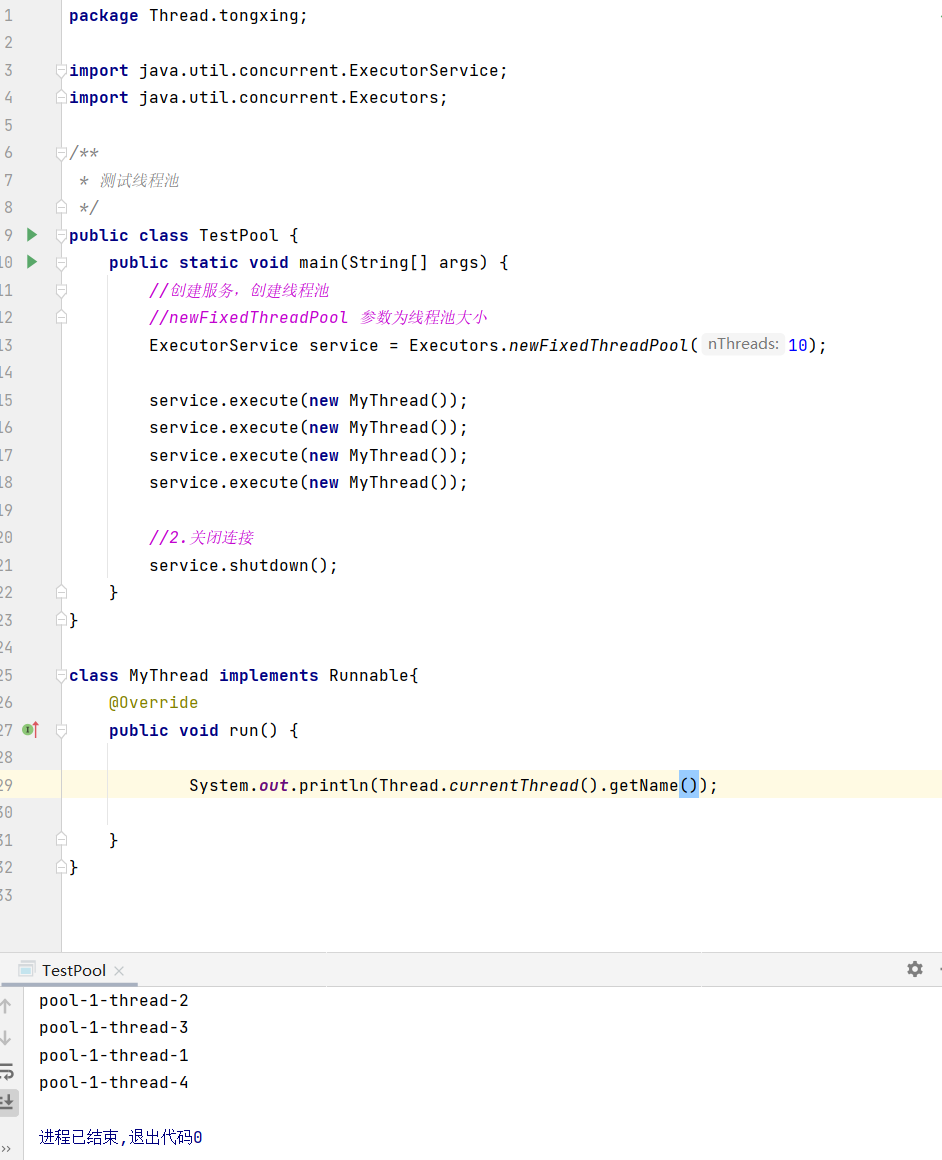This screenshot has height=1160, width=942.
Task: Click the @Override annotation
Action: point(154,703)
